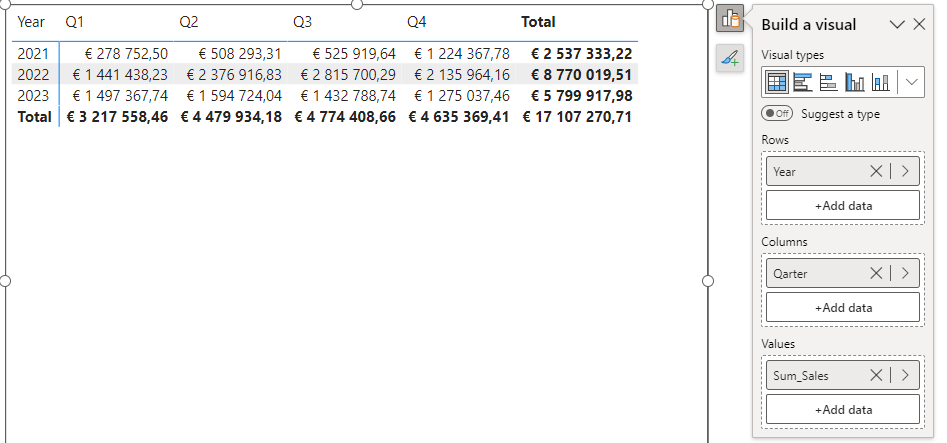Click the cell € 1 275 037,46

[462, 95]
